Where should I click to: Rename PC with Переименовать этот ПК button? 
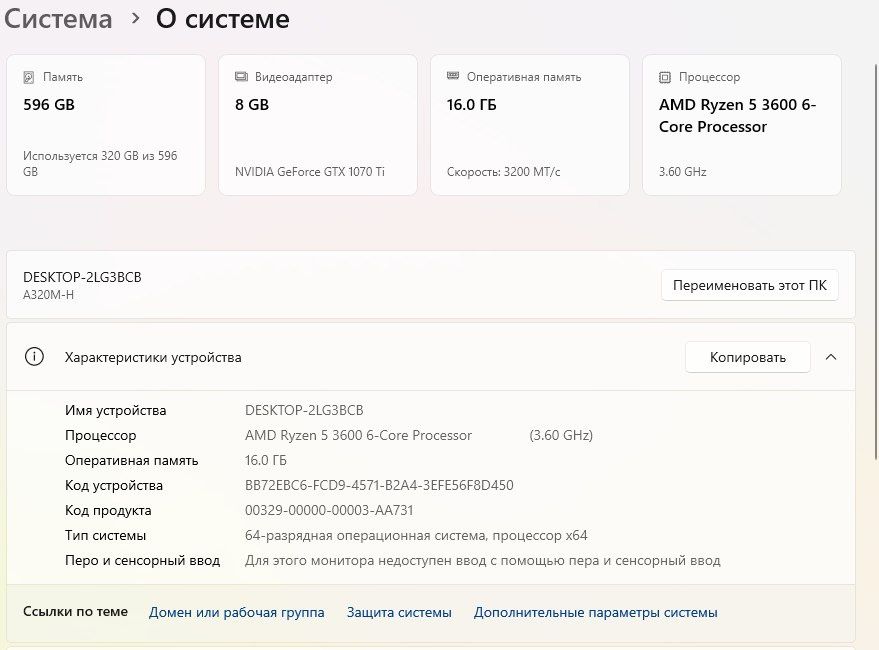click(x=750, y=285)
